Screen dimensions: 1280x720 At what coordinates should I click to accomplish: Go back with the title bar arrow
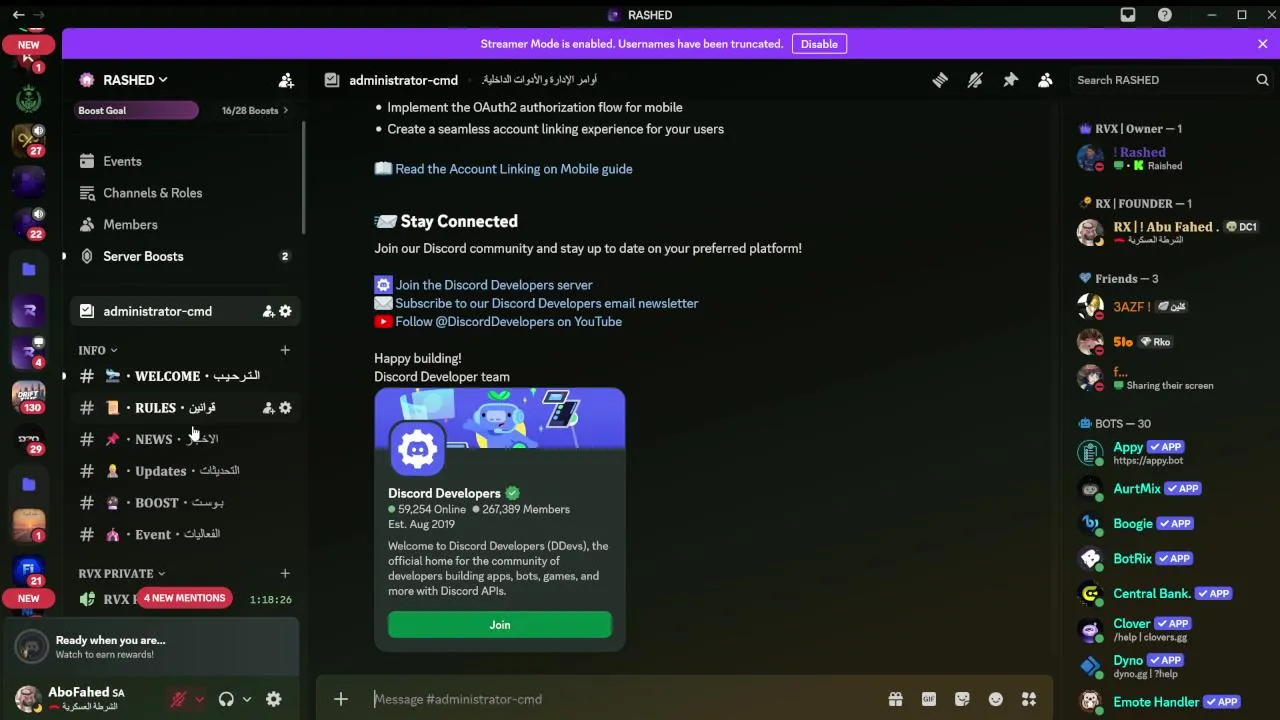(x=18, y=15)
